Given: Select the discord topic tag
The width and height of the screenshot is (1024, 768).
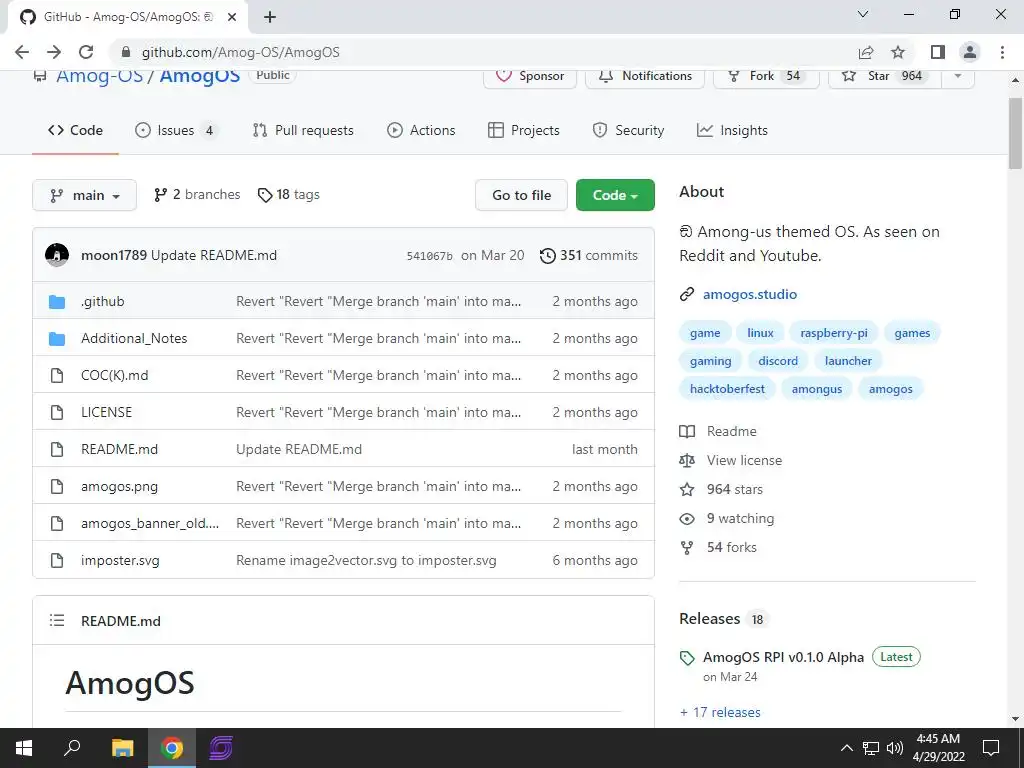Looking at the screenshot, I should point(778,361).
